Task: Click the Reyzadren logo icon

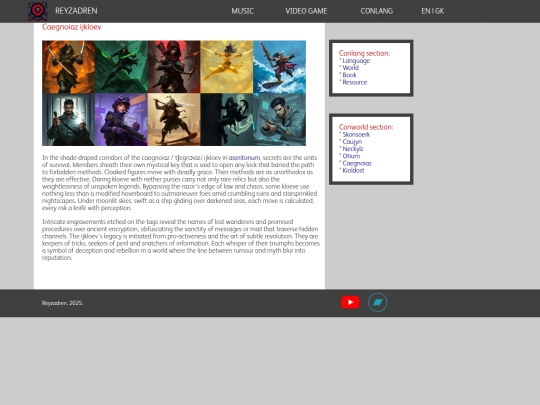Action: click(x=38, y=11)
